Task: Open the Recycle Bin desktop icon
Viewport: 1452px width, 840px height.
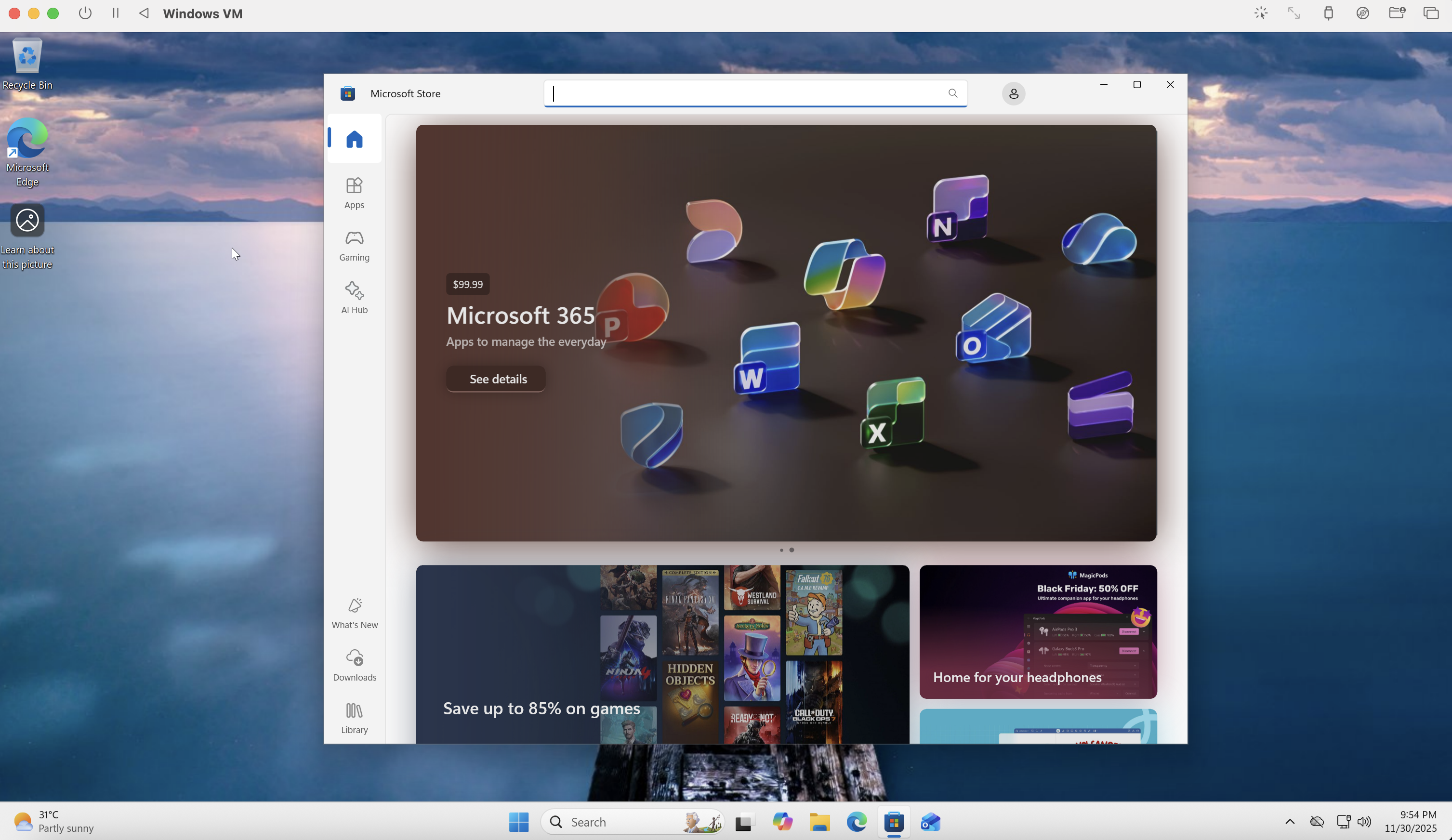Action: coord(27,65)
